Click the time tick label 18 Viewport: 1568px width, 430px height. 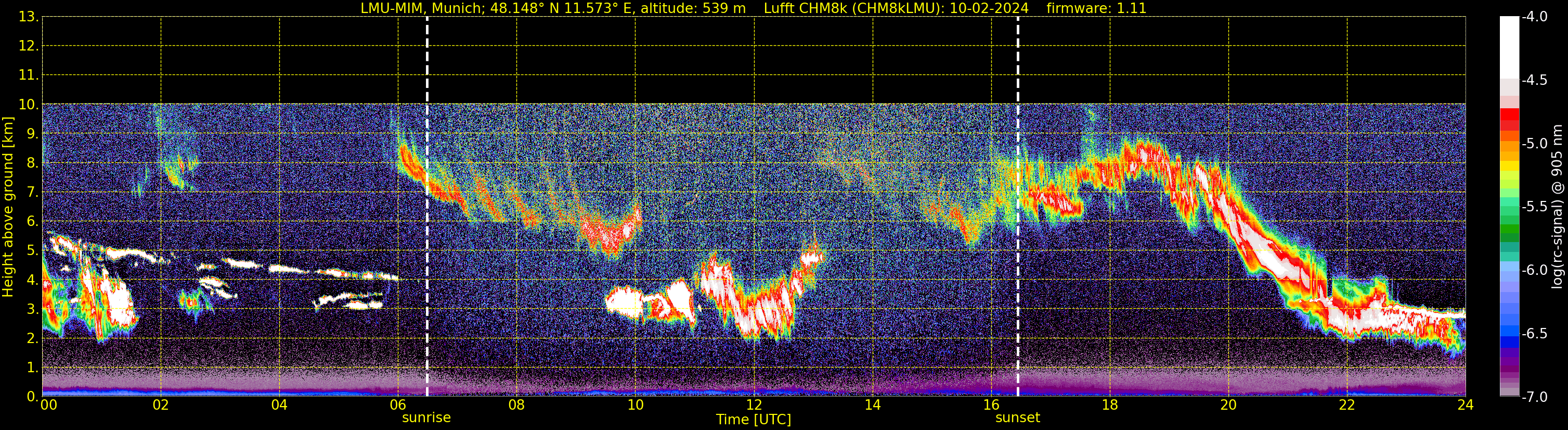tap(1110, 405)
